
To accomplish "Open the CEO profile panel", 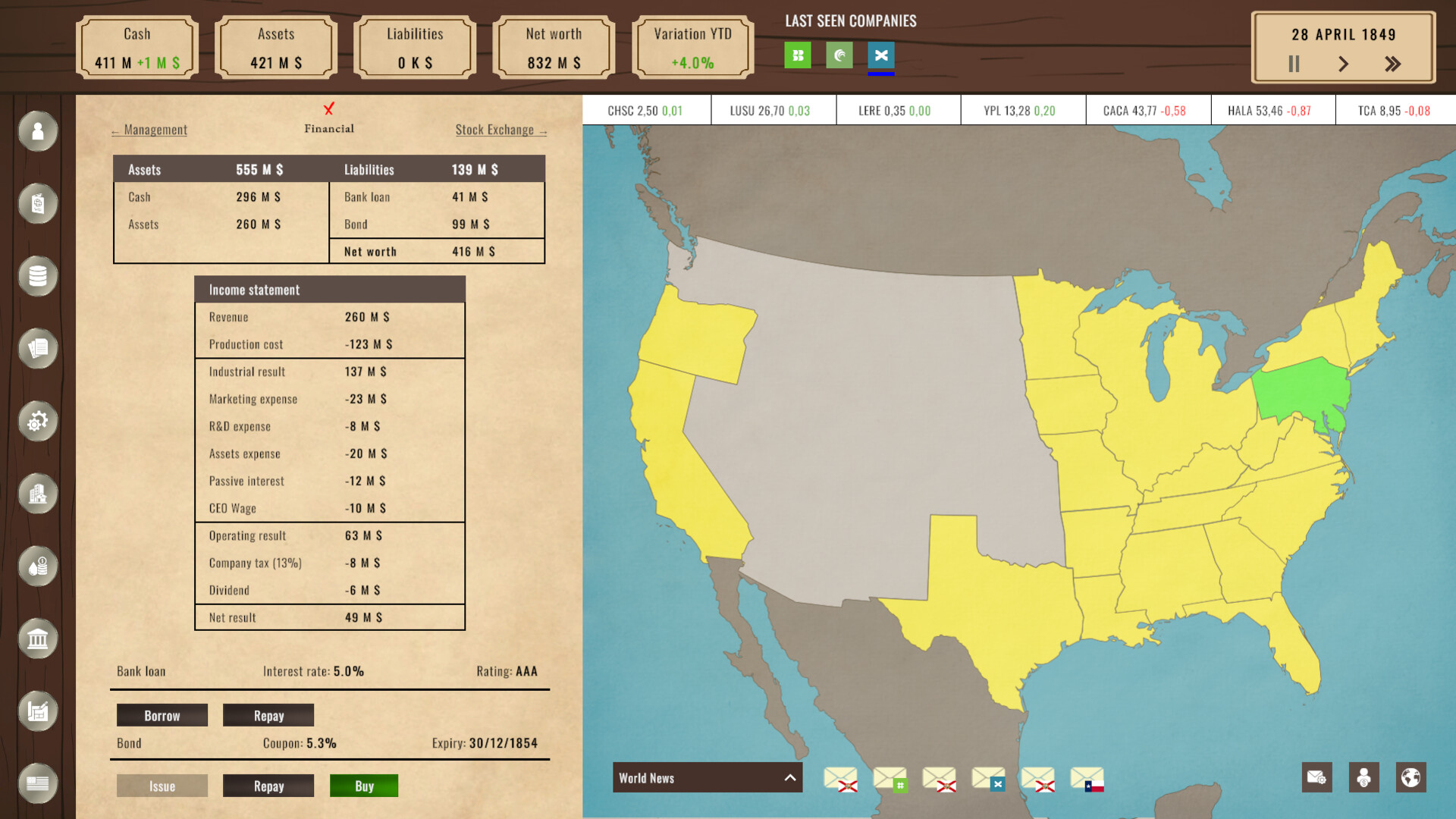I will (37, 132).
